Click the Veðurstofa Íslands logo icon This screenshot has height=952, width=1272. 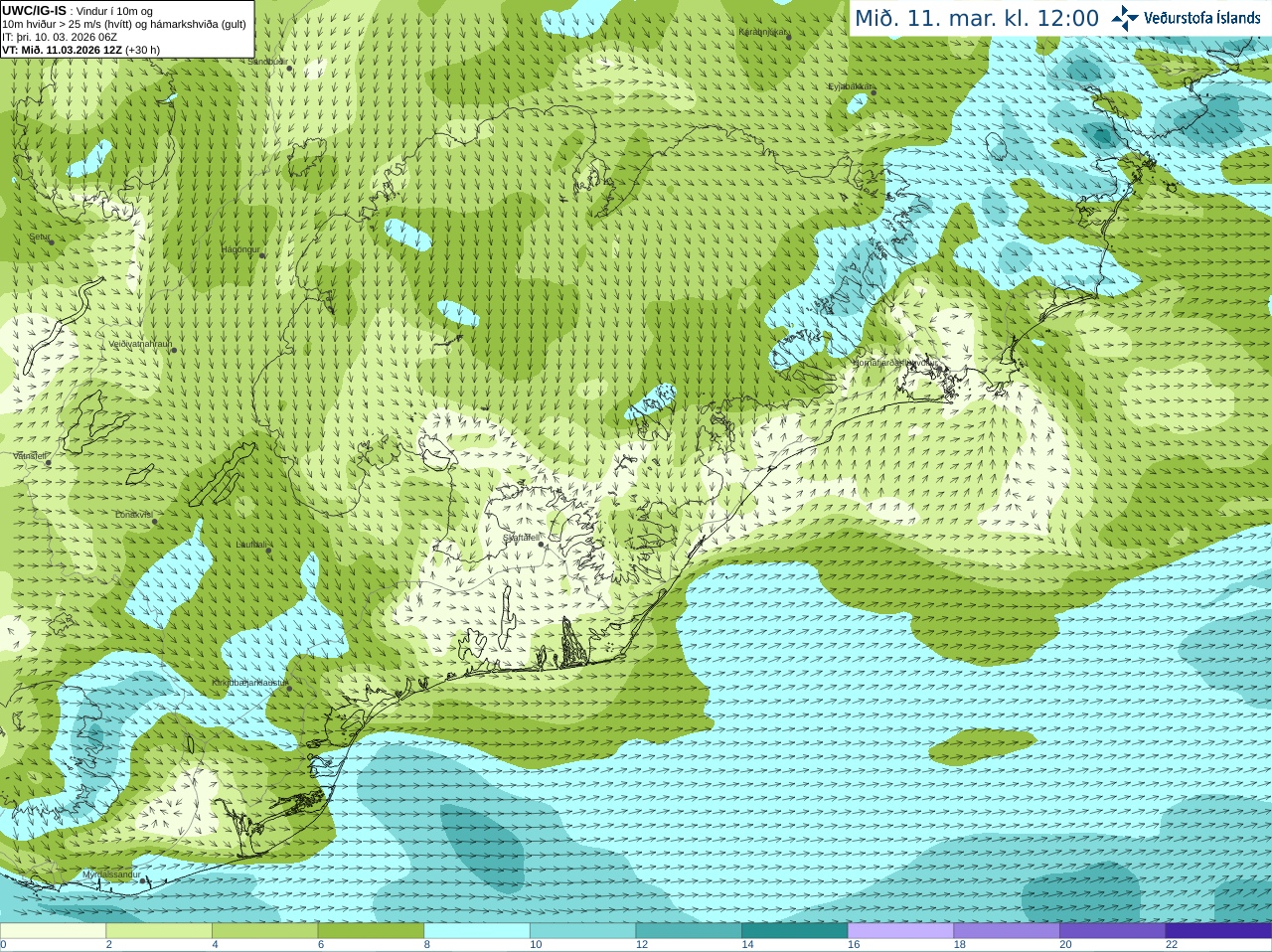(1125, 18)
